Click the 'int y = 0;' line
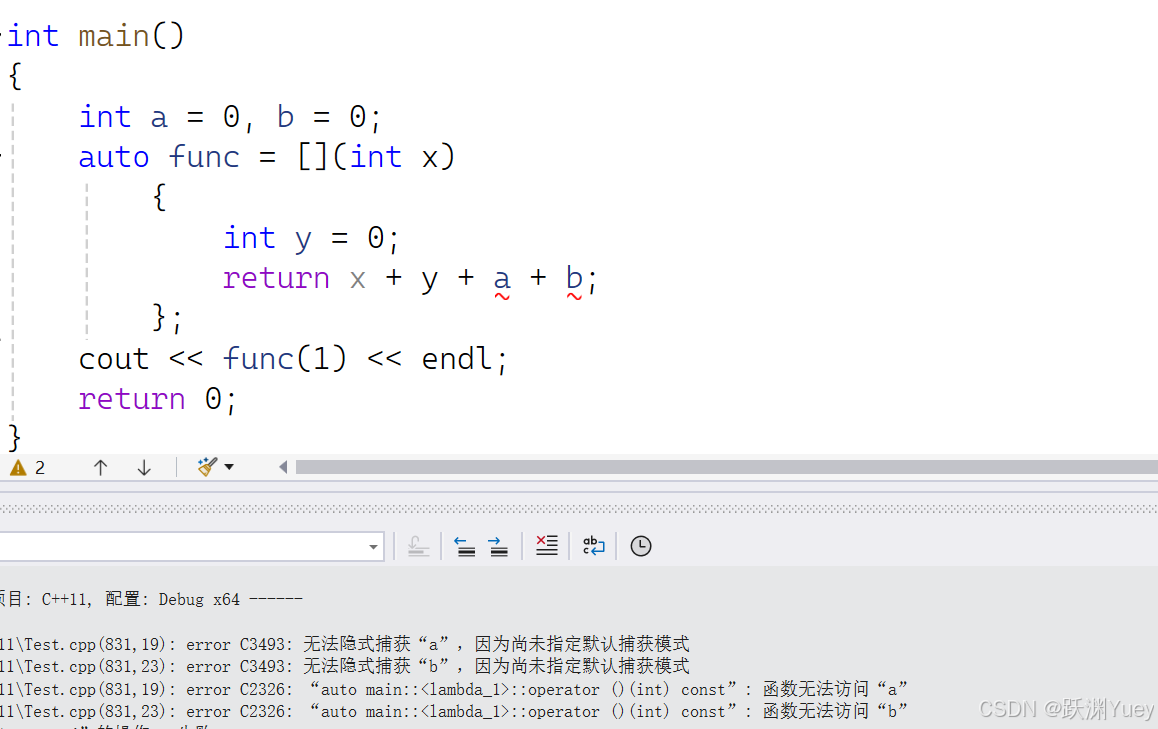Image resolution: width=1158 pixels, height=729 pixels. tap(311, 238)
